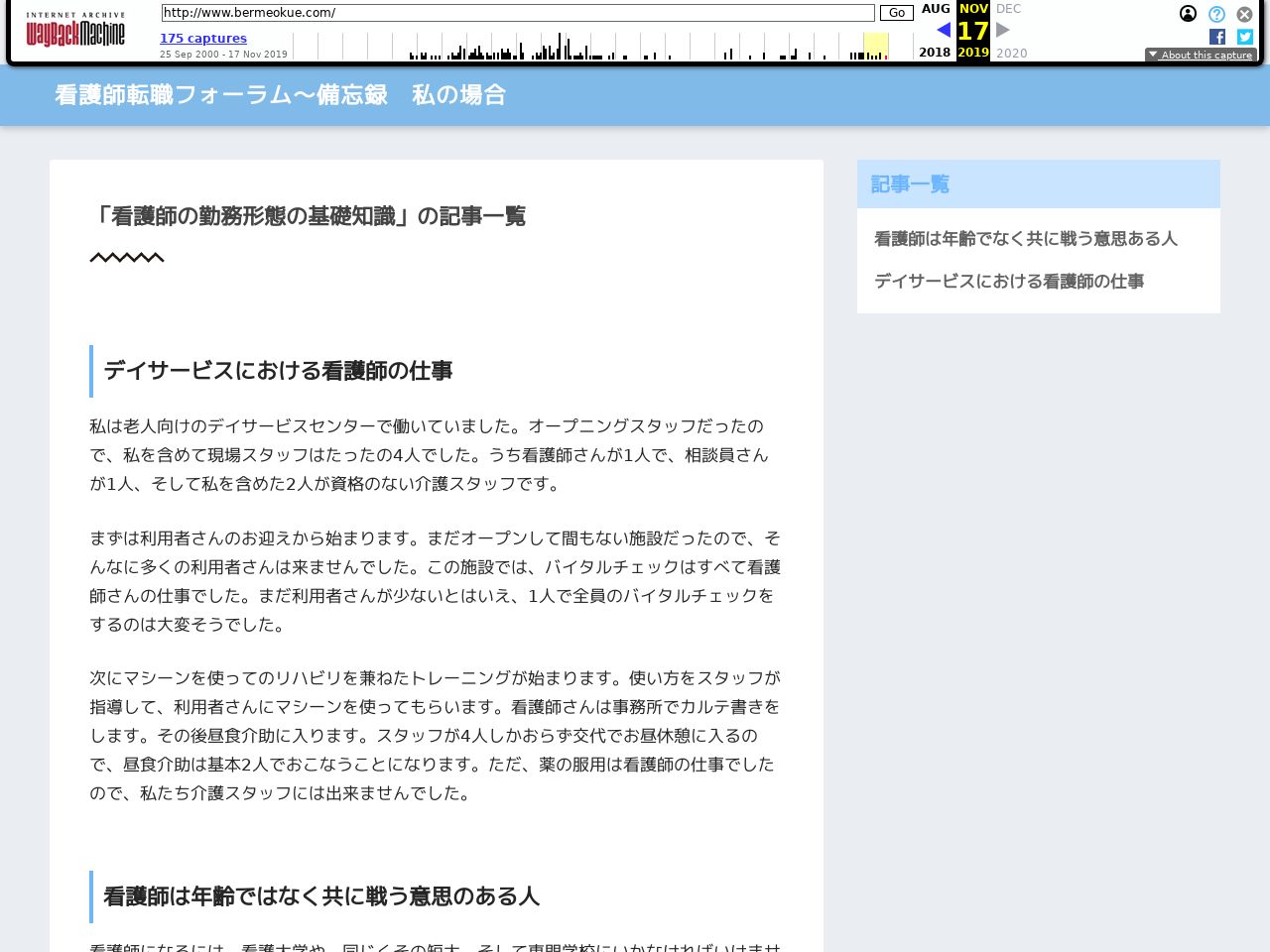This screenshot has width=1270, height=952.
Task: Share capture on Facebook
Action: (1217, 37)
